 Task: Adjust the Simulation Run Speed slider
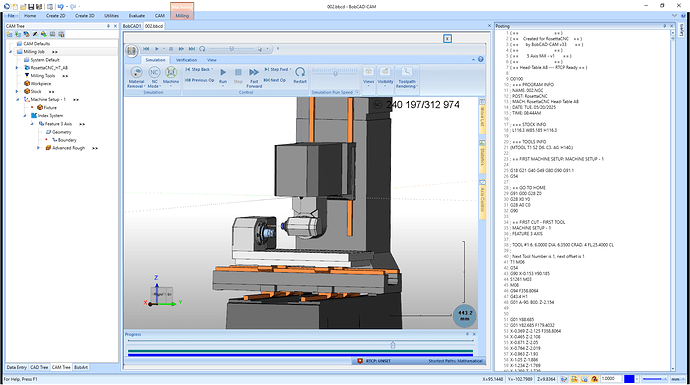[335, 73]
